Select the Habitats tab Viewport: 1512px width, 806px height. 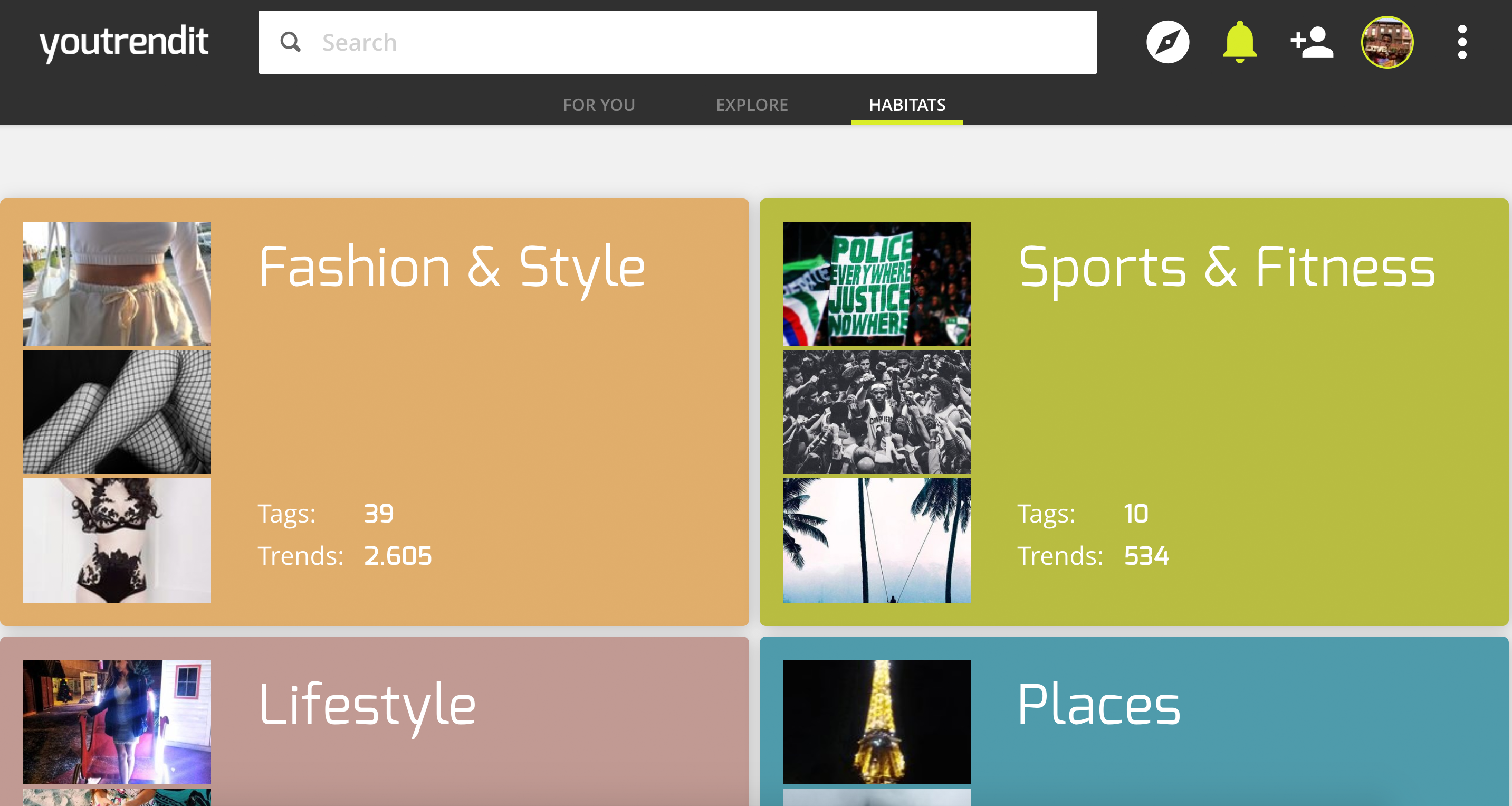coord(907,105)
